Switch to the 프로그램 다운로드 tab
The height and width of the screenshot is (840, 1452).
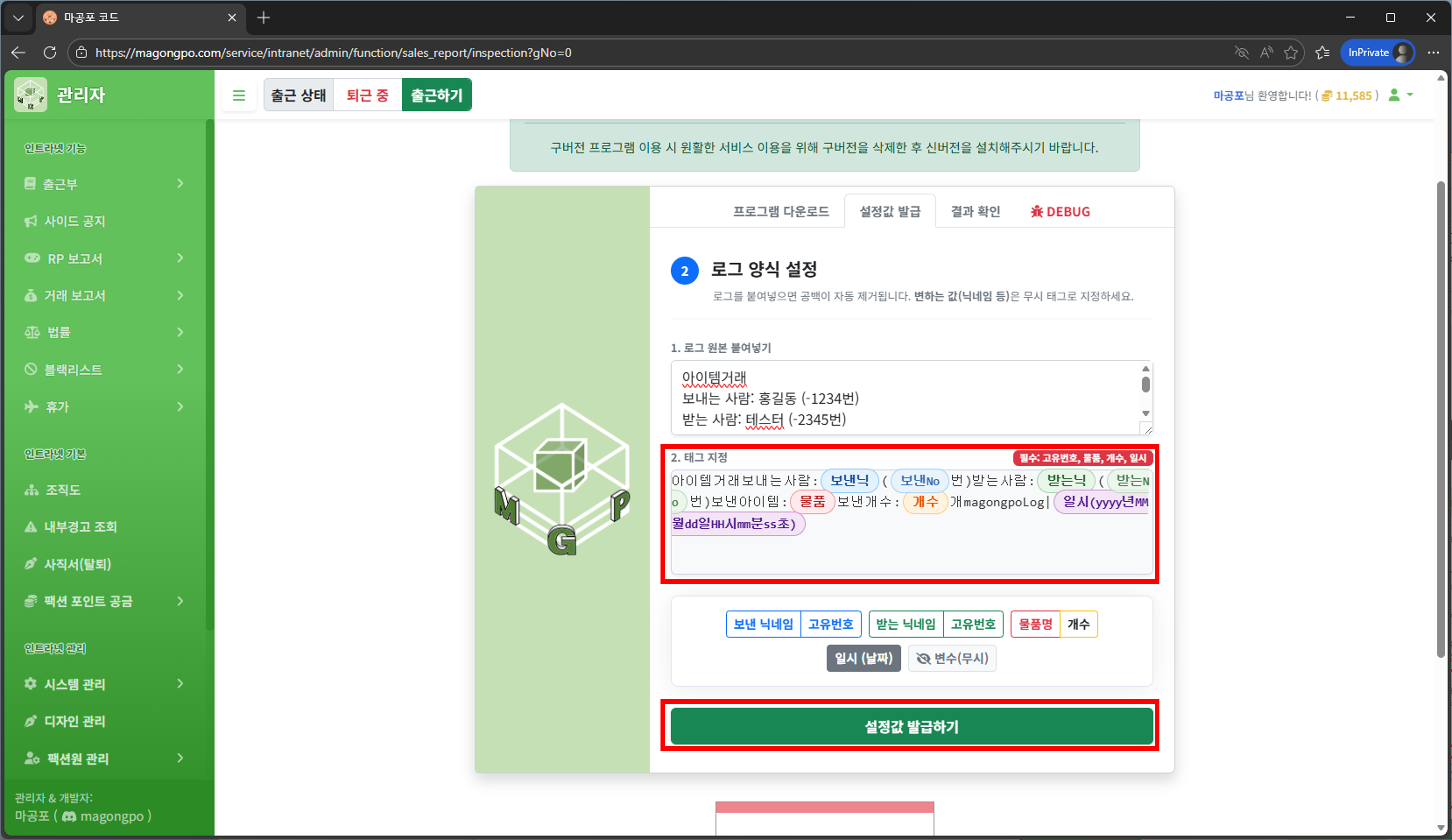[x=782, y=211]
